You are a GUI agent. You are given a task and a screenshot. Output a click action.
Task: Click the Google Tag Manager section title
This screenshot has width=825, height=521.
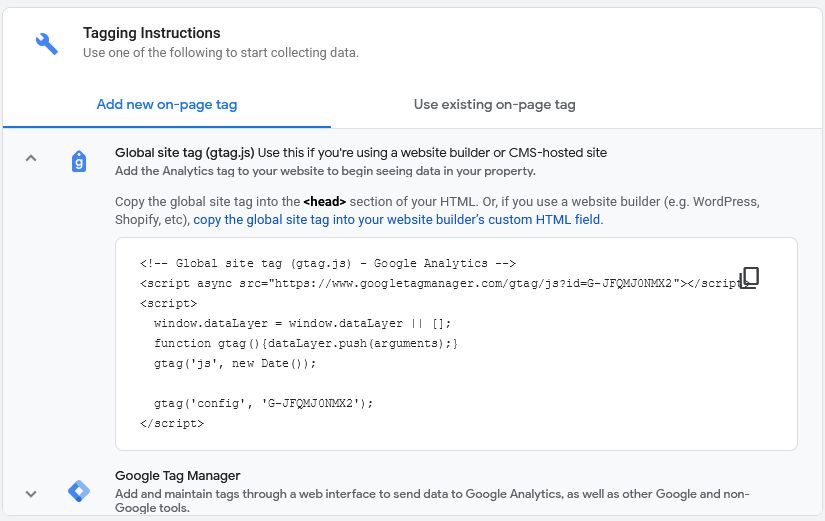(x=178, y=475)
